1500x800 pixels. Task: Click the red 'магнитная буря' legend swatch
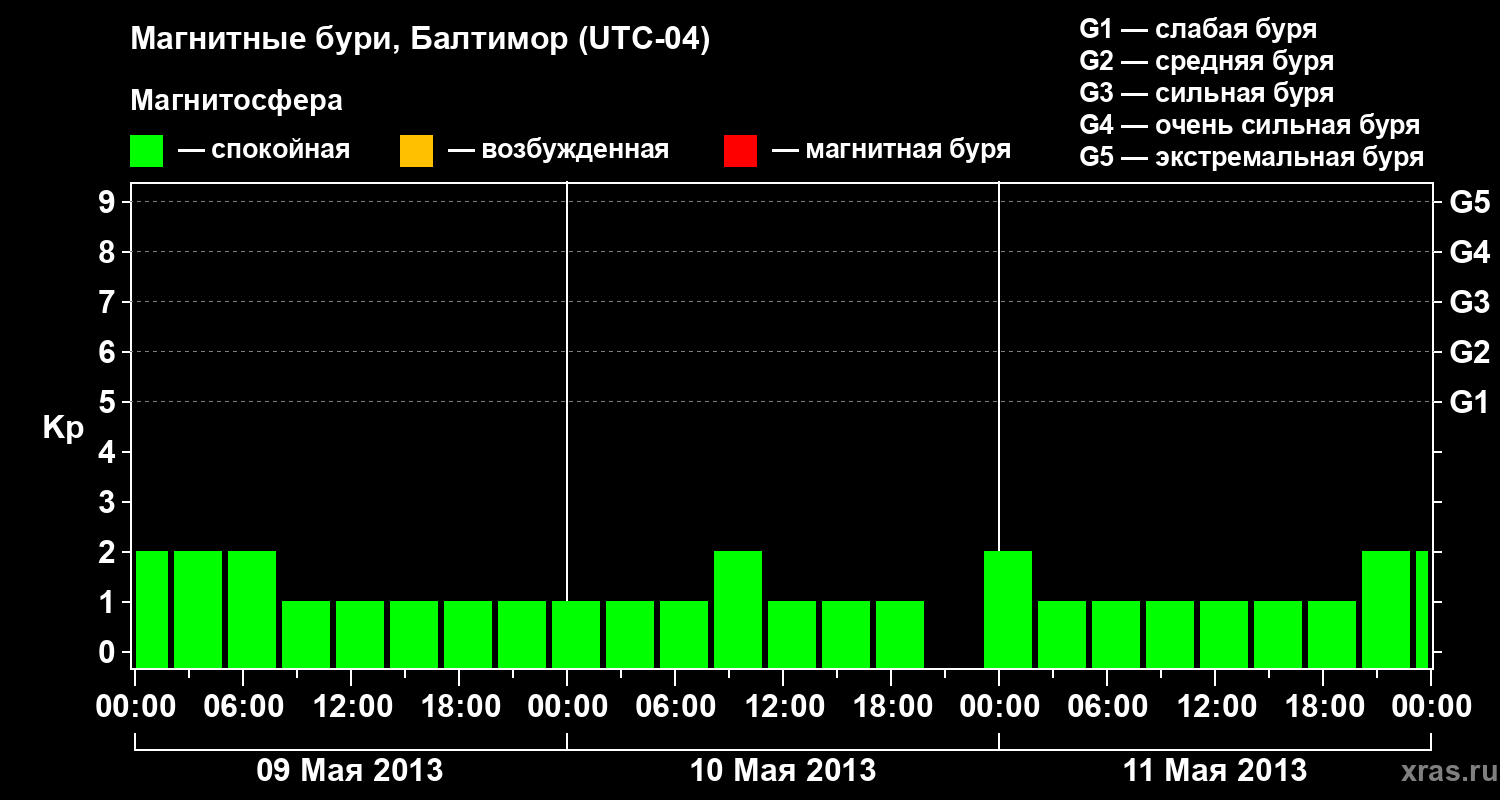pos(740,151)
